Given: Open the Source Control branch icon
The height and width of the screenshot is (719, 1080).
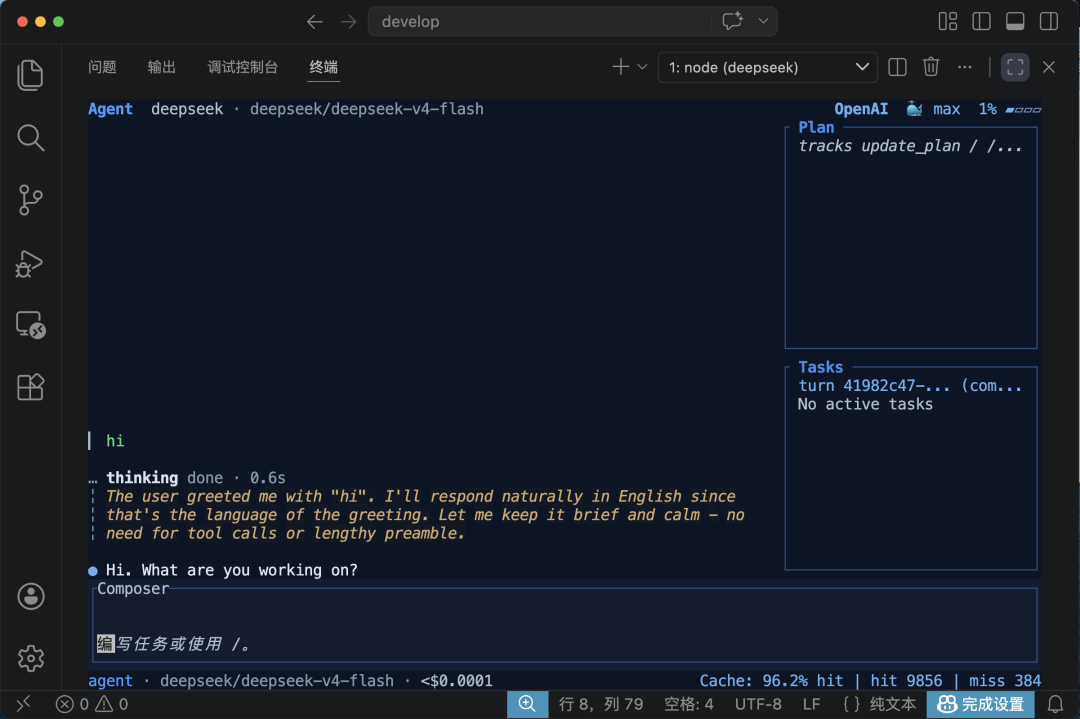Looking at the screenshot, I should coord(30,200).
